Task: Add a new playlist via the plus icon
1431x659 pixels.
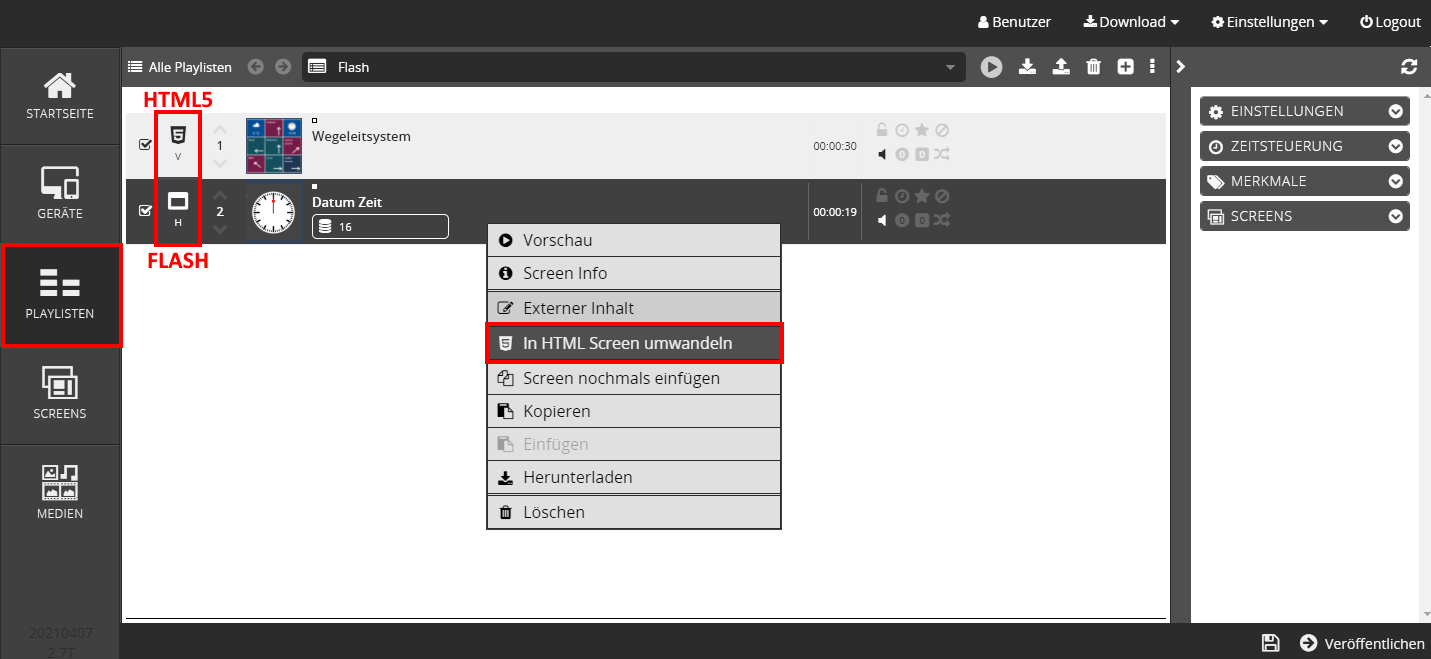Action: 1125,67
